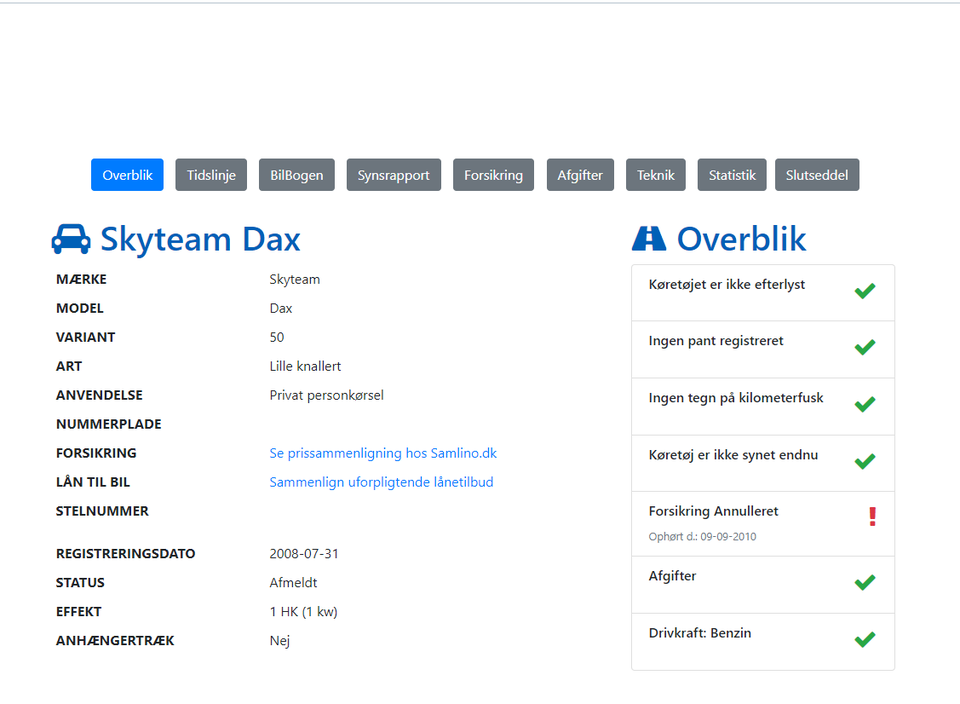960x704 pixels.
Task: Click the MODEL label
Action: pos(80,308)
